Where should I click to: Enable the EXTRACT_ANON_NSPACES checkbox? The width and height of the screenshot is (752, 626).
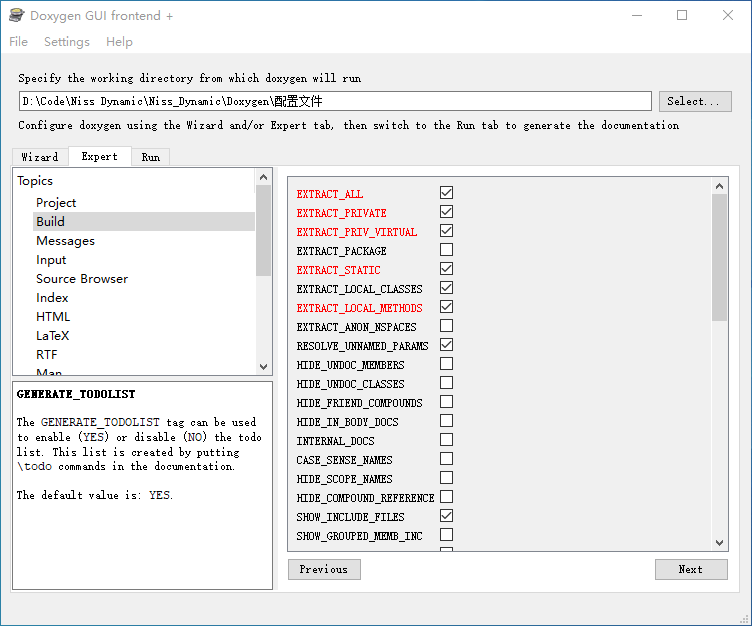click(x=446, y=326)
